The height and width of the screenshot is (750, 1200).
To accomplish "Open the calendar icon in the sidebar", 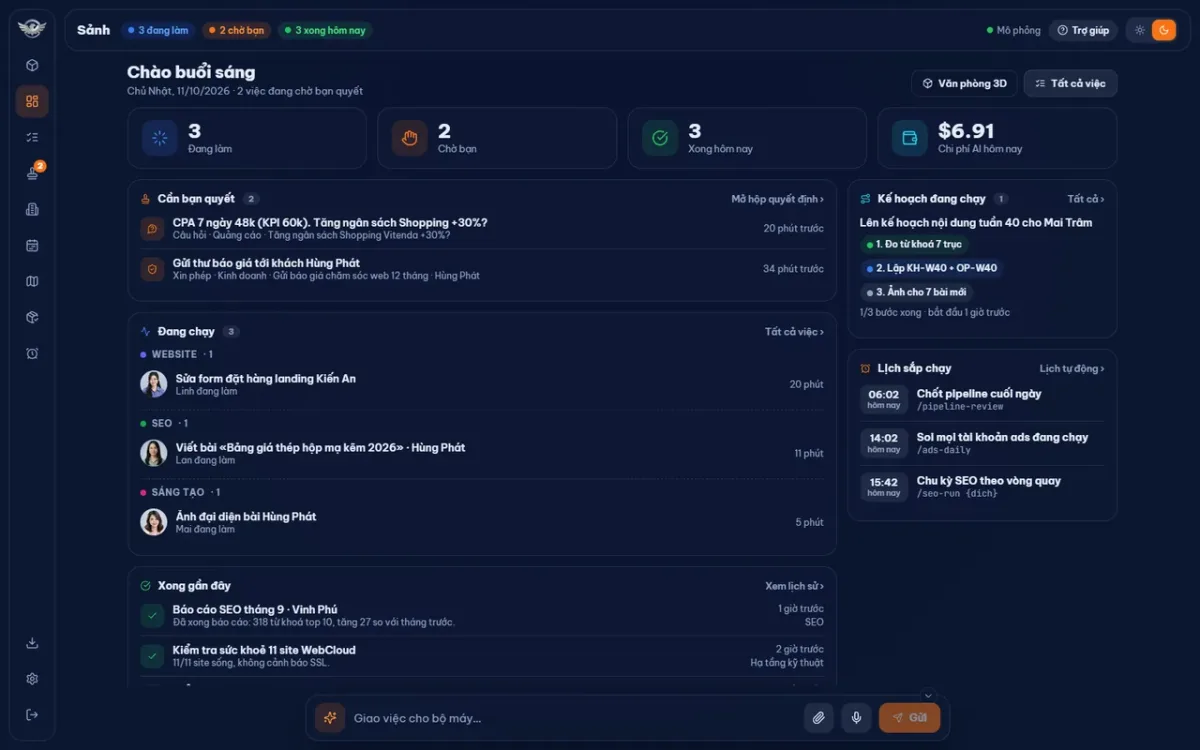I will 32,245.
